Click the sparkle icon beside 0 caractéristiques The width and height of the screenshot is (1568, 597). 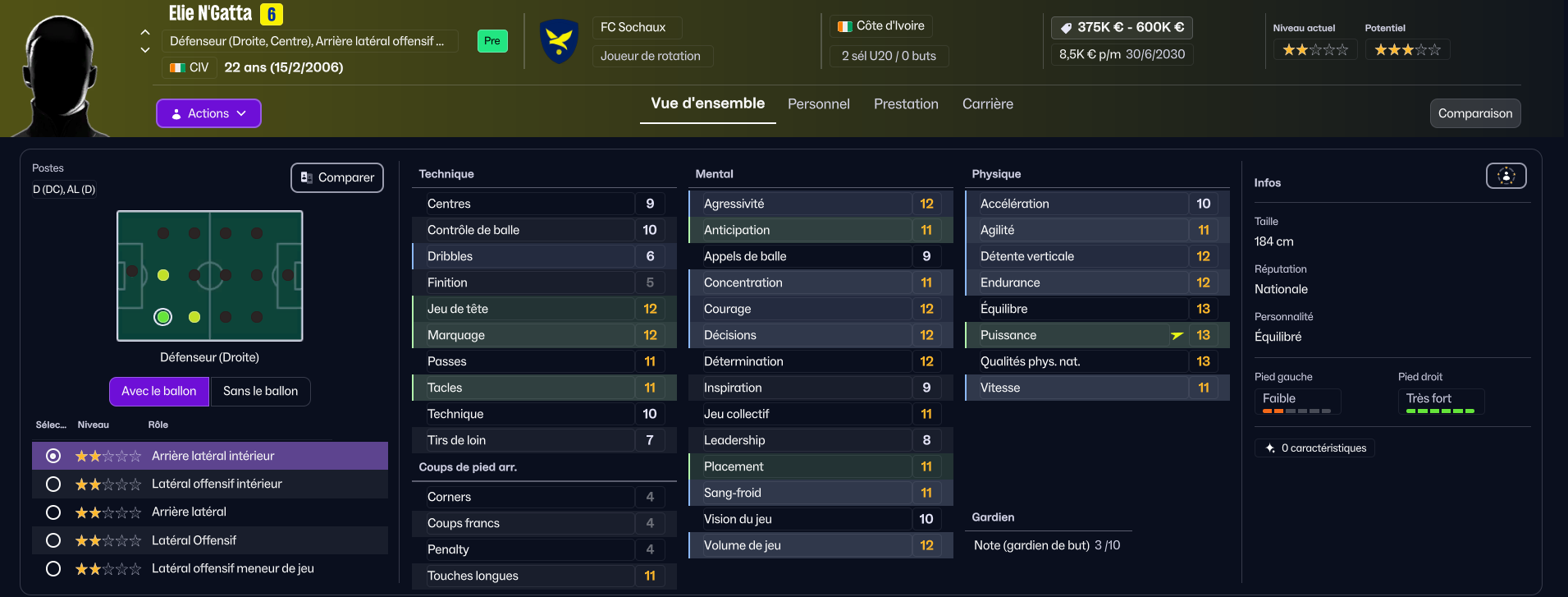point(1270,448)
